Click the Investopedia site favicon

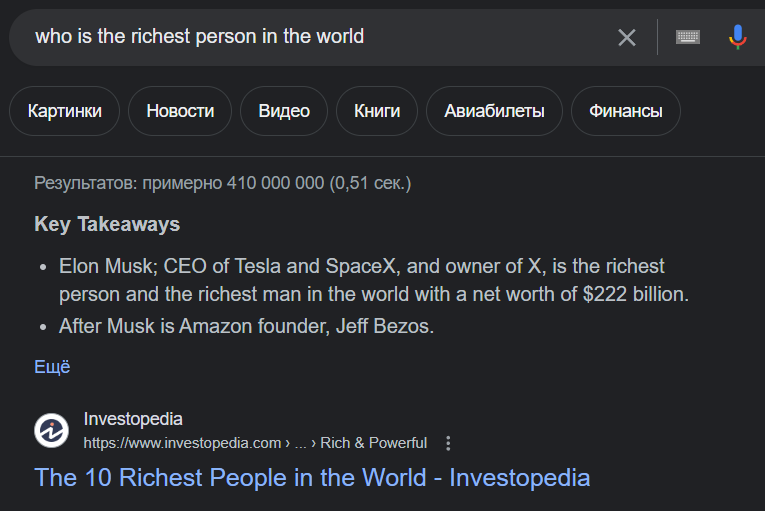[x=51, y=431]
